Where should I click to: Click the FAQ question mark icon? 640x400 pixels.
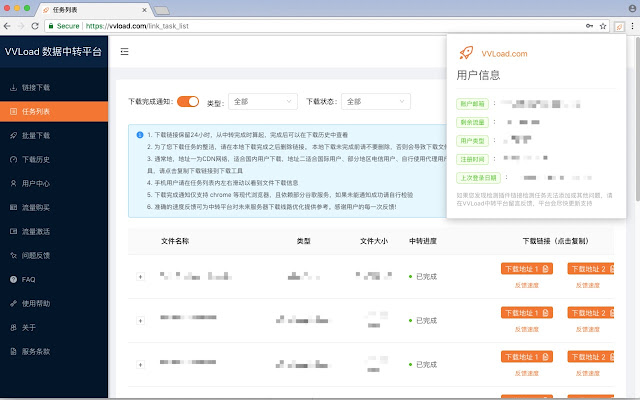click(x=13, y=280)
